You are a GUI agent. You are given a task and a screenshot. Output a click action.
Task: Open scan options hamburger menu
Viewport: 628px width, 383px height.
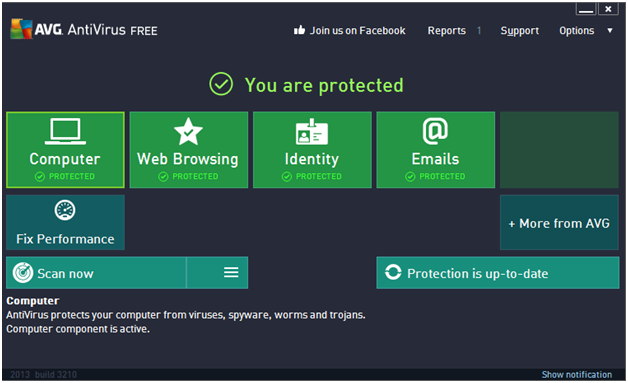coord(231,272)
